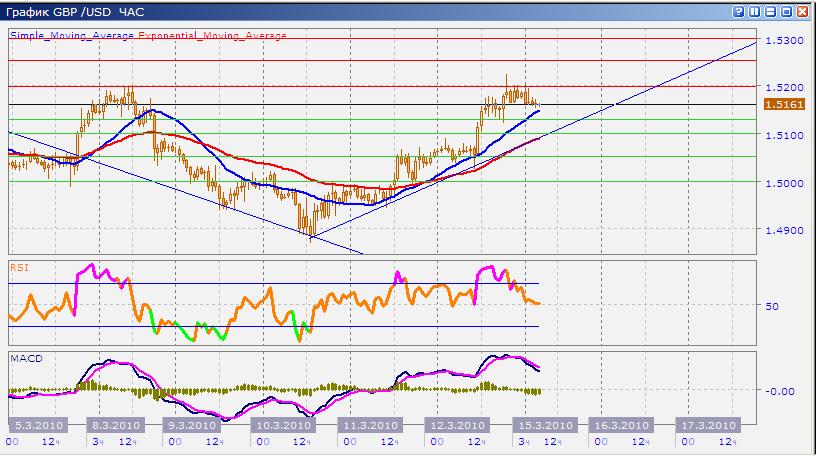Click the 5.3.2010 date marker
Viewport: 816px width, 456px height.
point(38,423)
